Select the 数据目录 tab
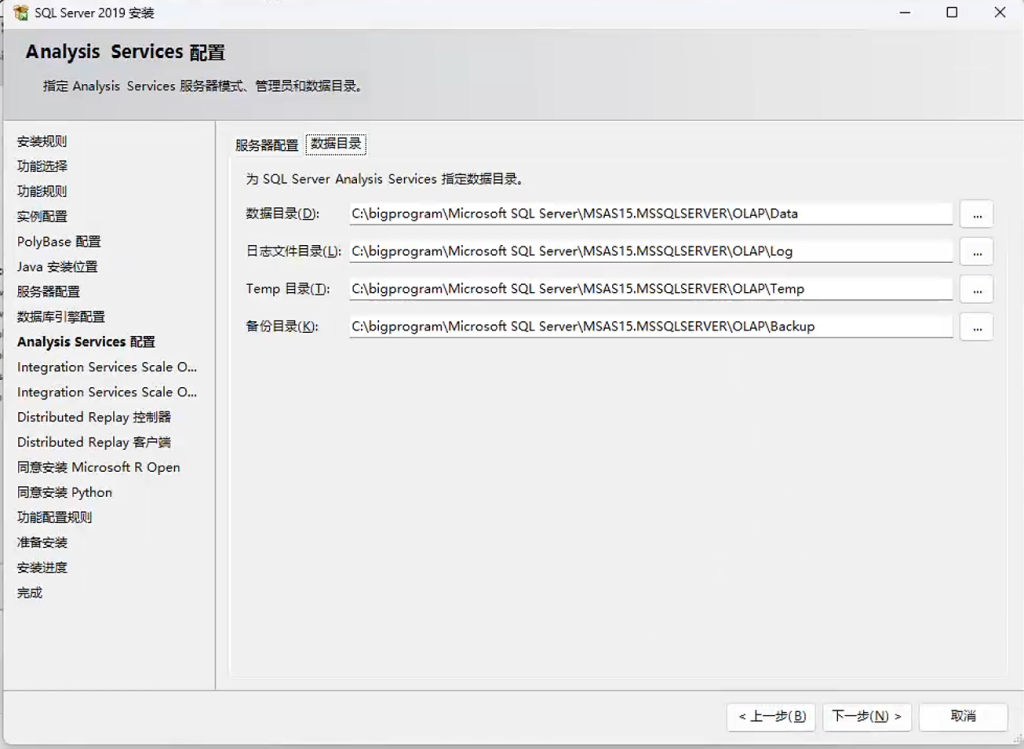1024x749 pixels. click(x=336, y=144)
